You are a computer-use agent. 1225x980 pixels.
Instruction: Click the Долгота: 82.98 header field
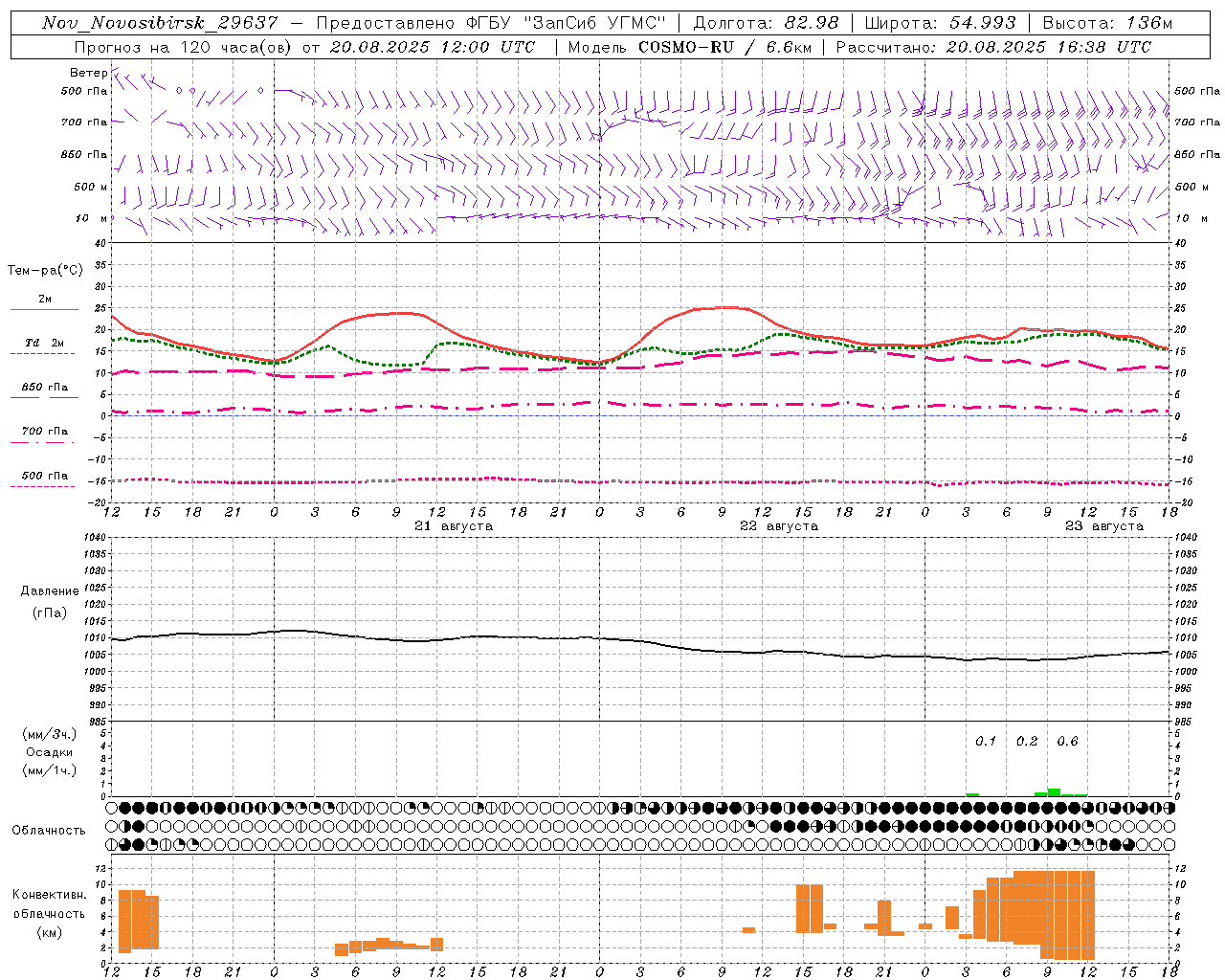(x=766, y=23)
